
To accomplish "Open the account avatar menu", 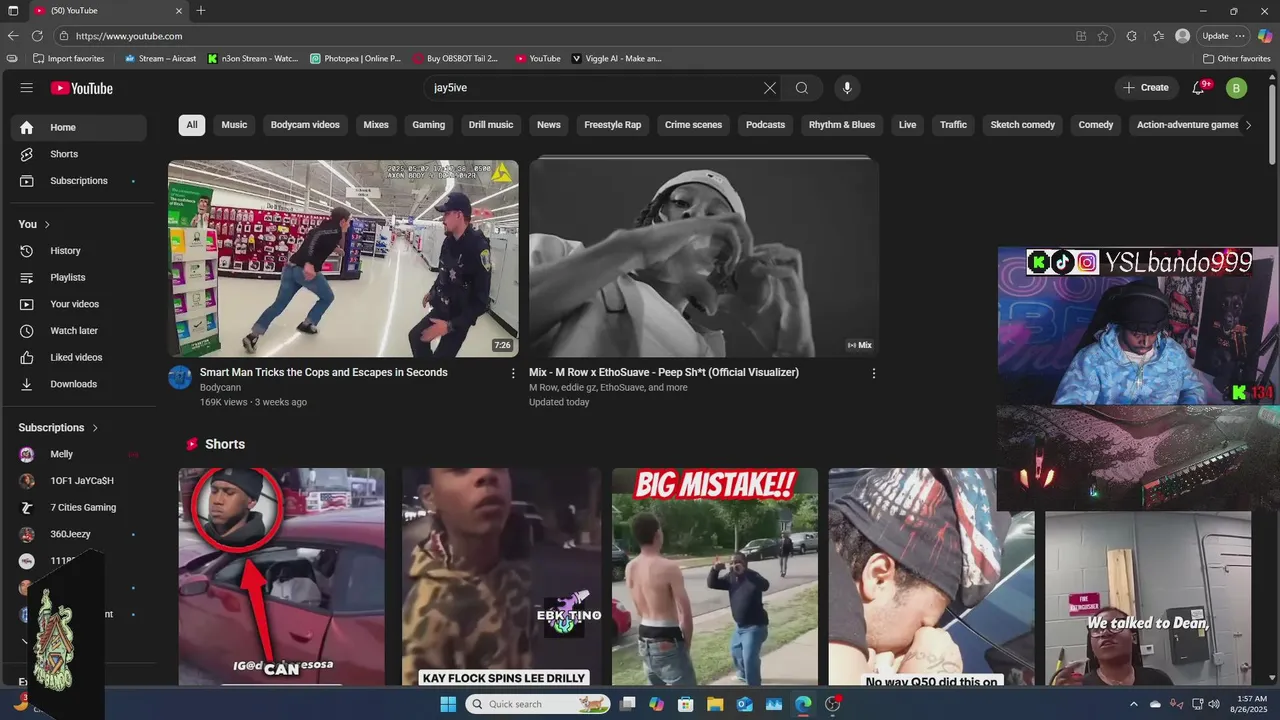I will [x=1236, y=88].
